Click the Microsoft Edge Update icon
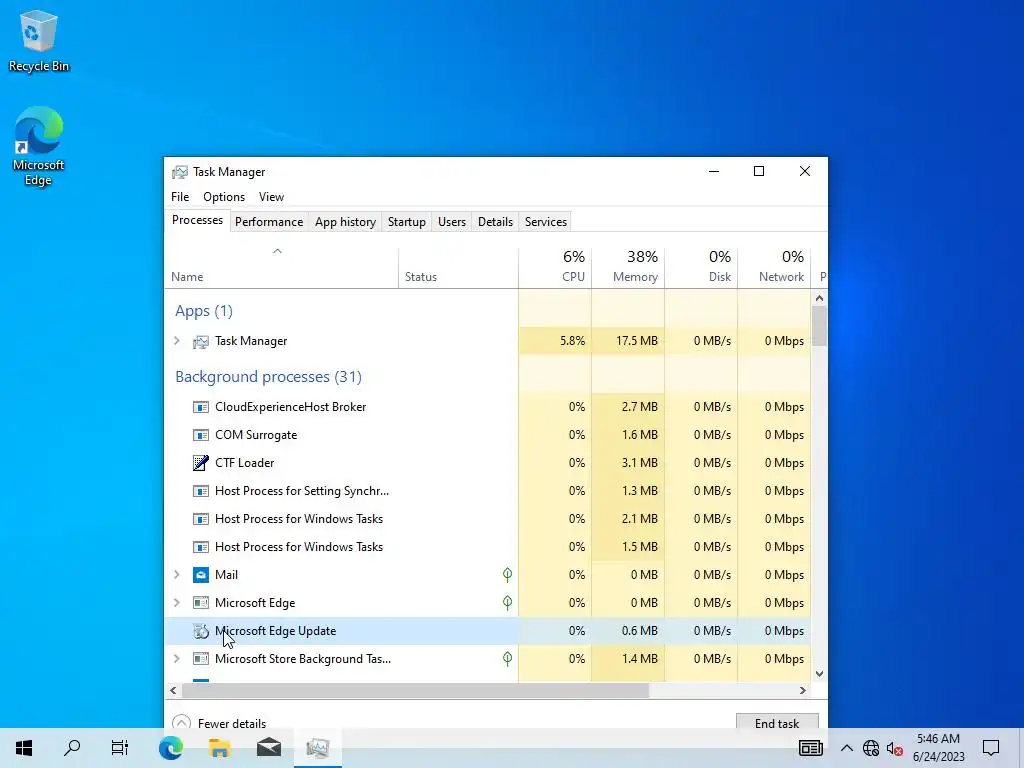 tap(200, 631)
